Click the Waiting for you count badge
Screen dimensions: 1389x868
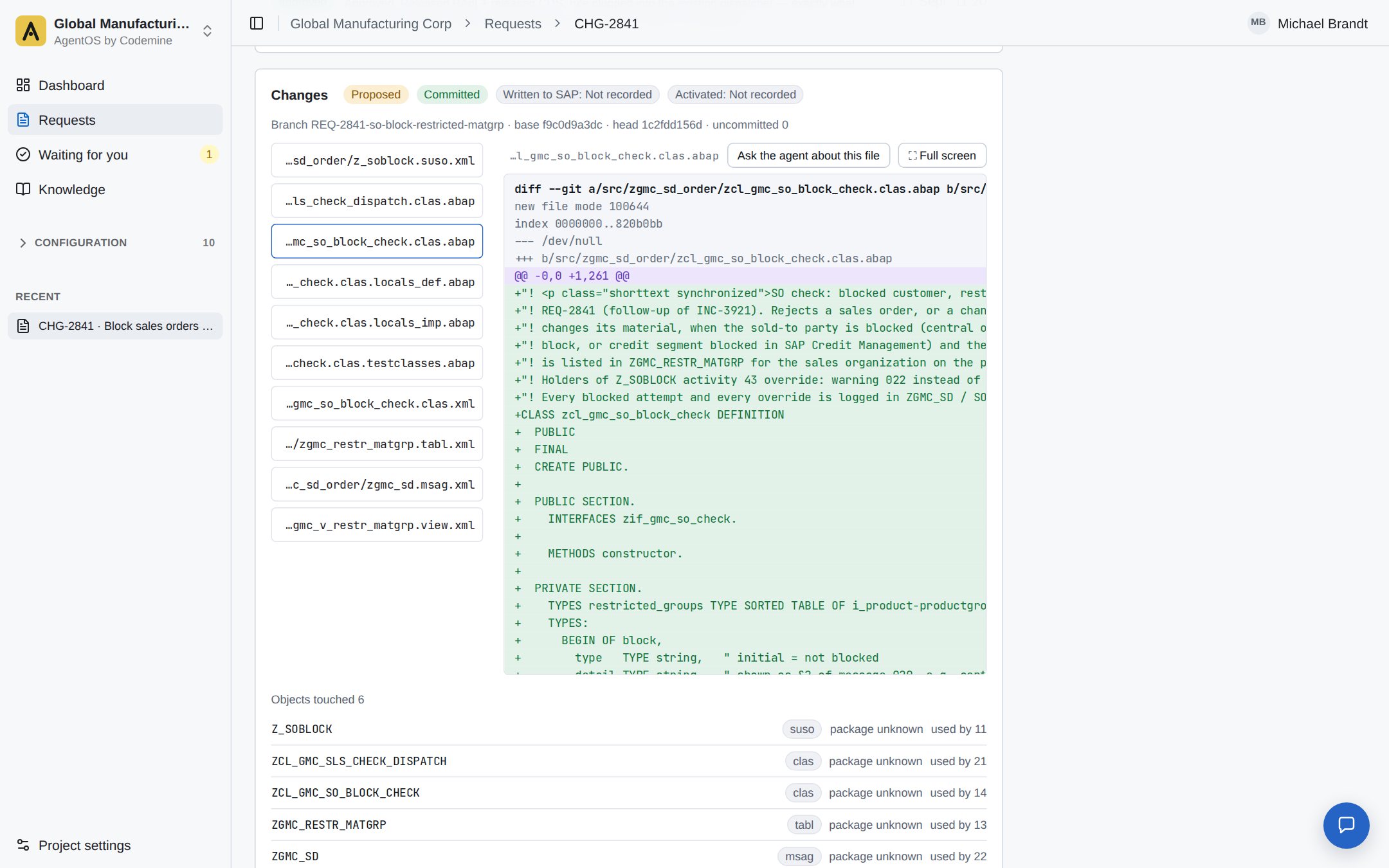209,154
